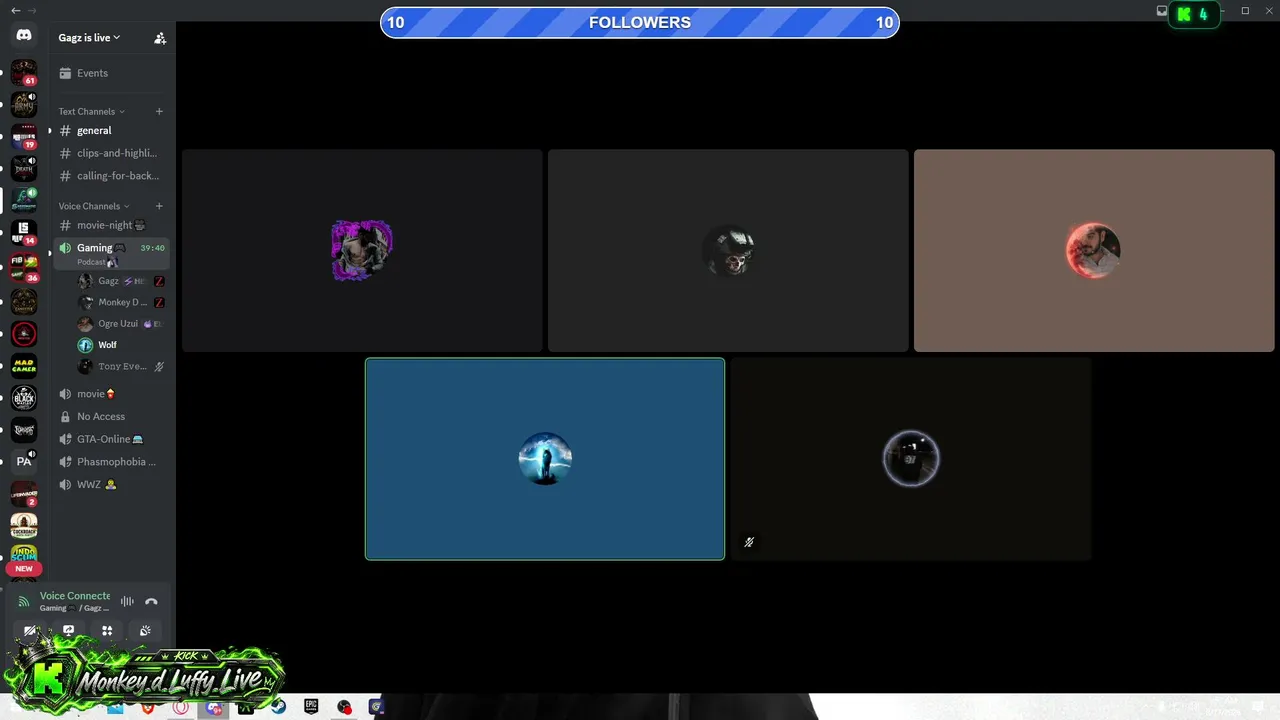Screen dimensions: 1280x720
Task: Open the server icon with 61 badge
Action: click(x=24, y=73)
